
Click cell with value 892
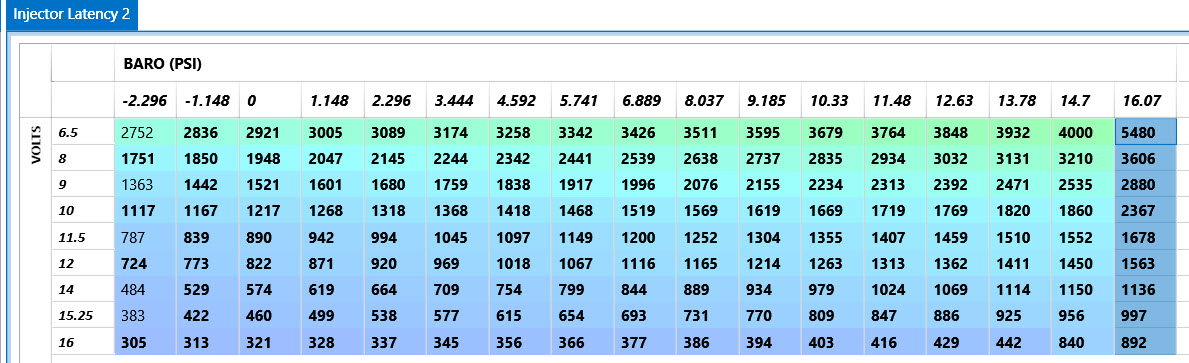[x=1145, y=341]
